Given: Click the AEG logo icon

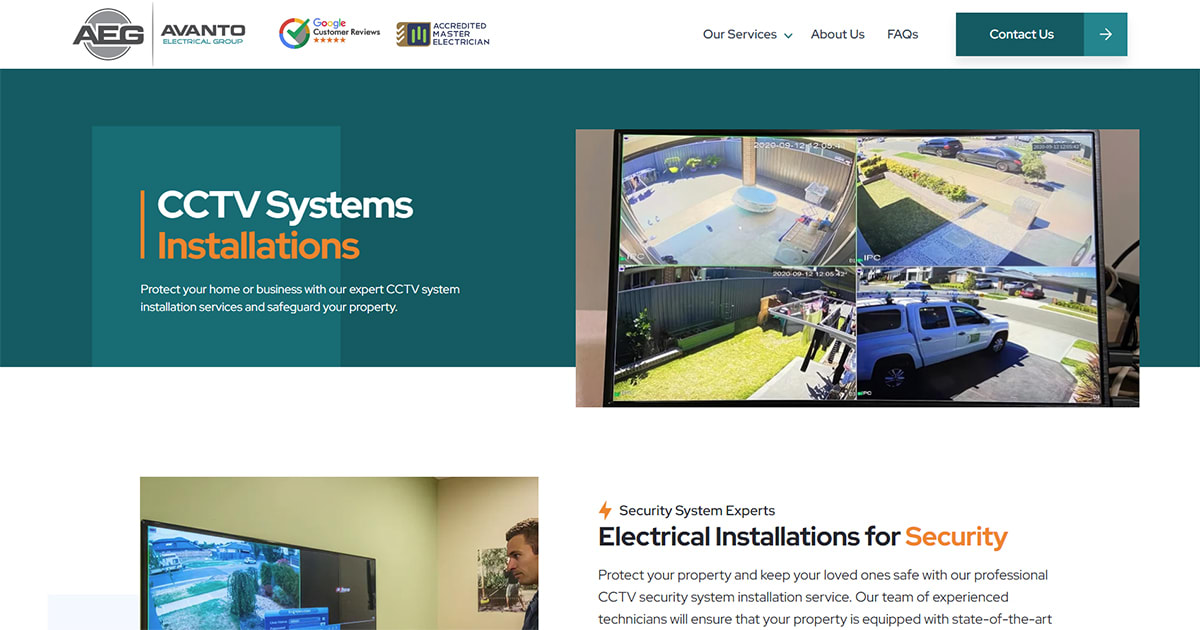Looking at the screenshot, I should pyautogui.click(x=109, y=33).
